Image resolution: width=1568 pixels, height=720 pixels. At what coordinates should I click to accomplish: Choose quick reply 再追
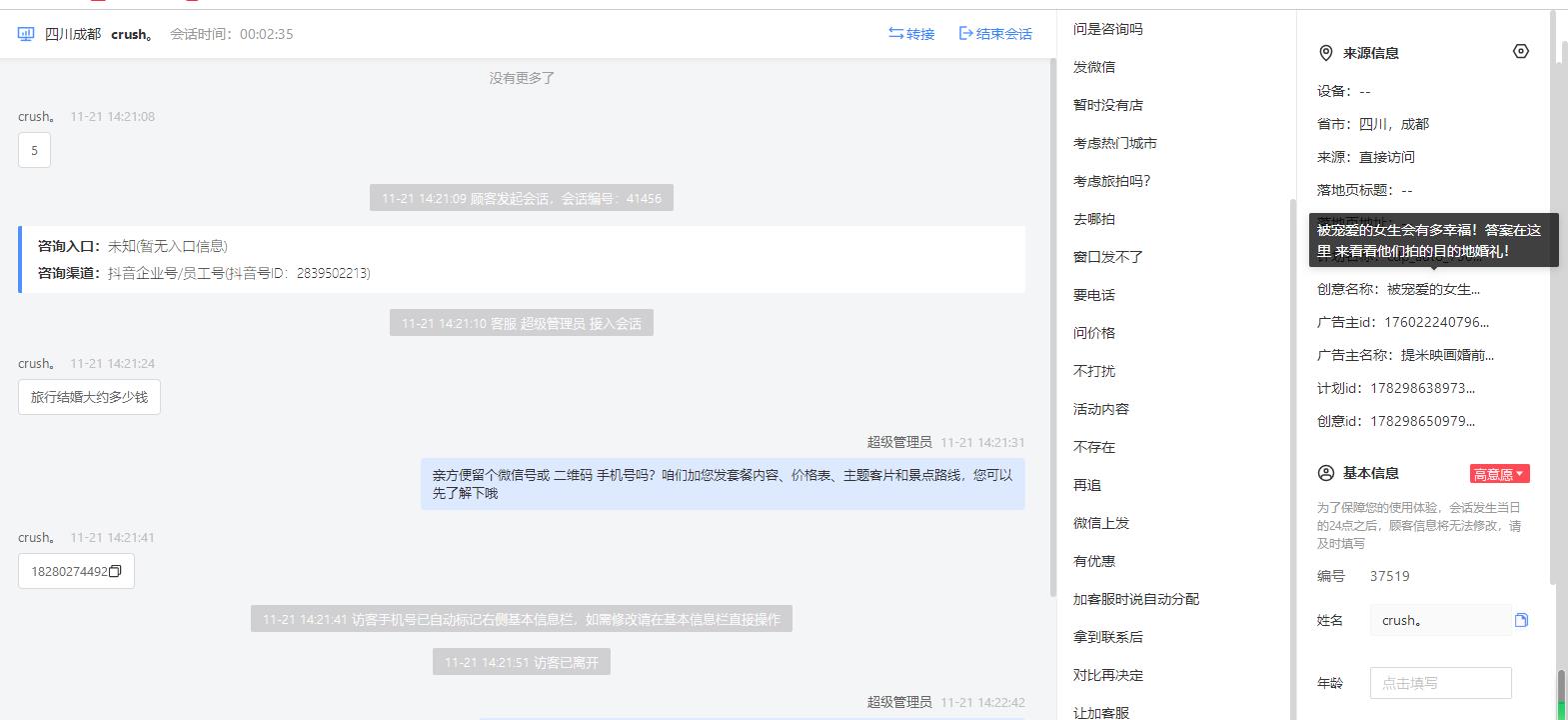(1087, 485)
